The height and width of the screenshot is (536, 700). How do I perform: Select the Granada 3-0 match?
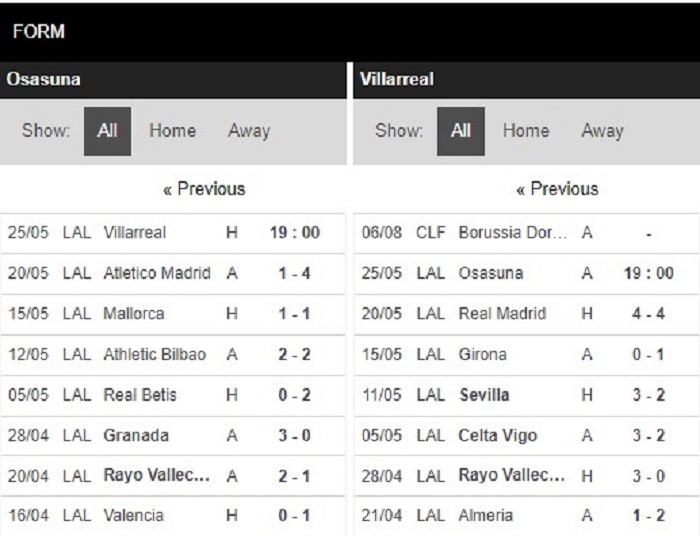136,435
